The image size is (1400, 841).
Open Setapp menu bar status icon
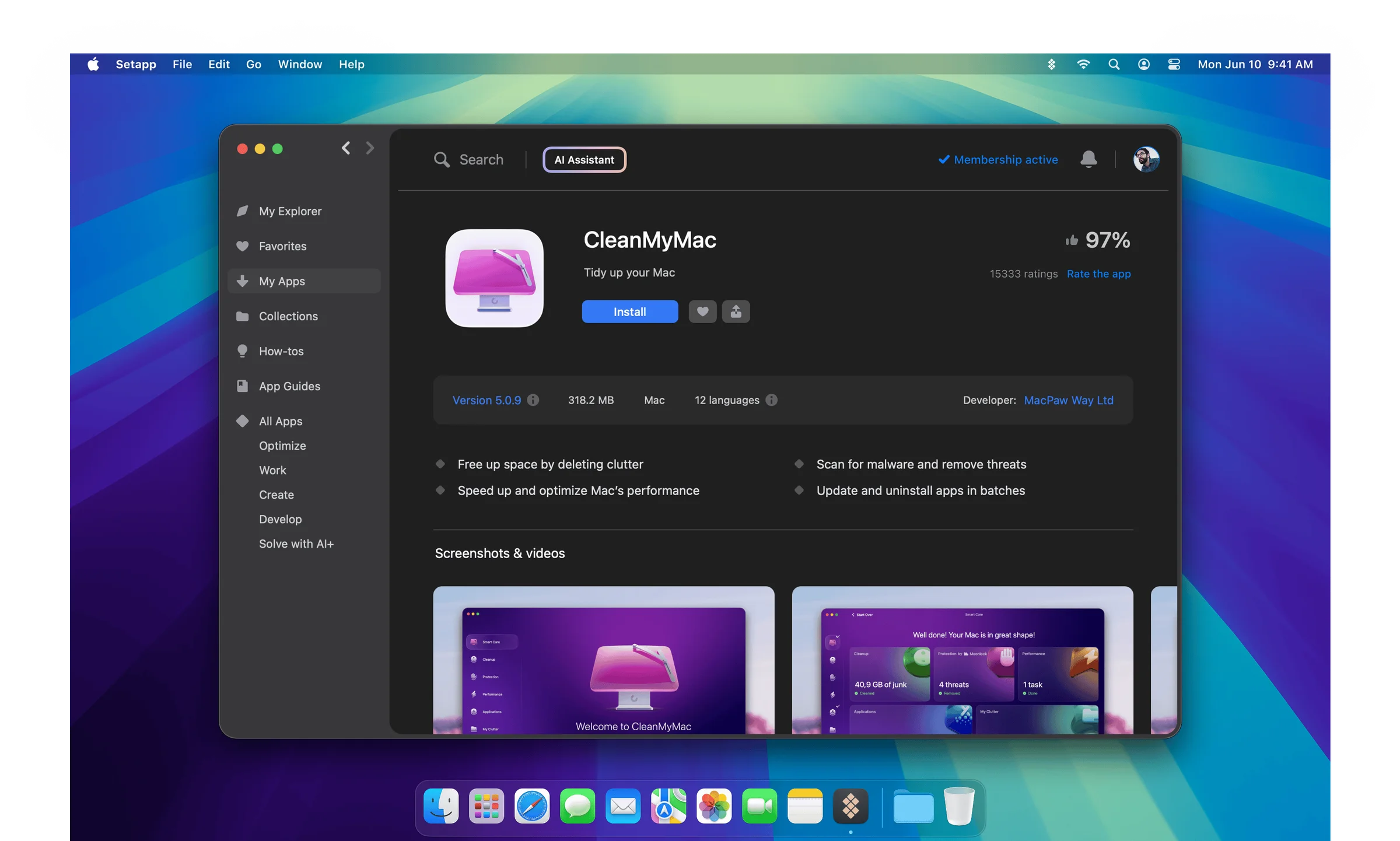1052,64
